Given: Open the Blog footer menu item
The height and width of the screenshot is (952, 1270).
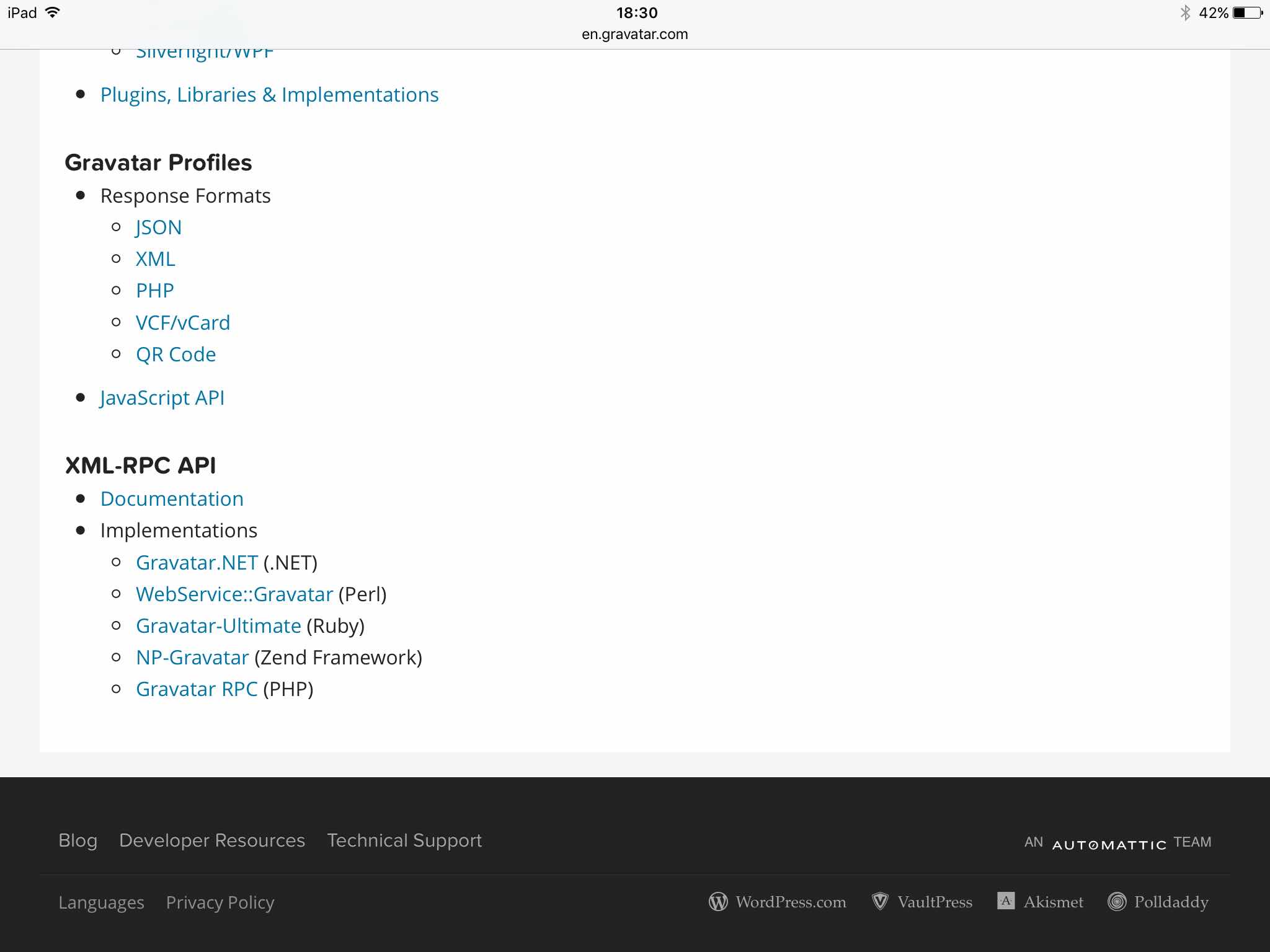Looking at the screenshot, I should (x=78, y=840).
